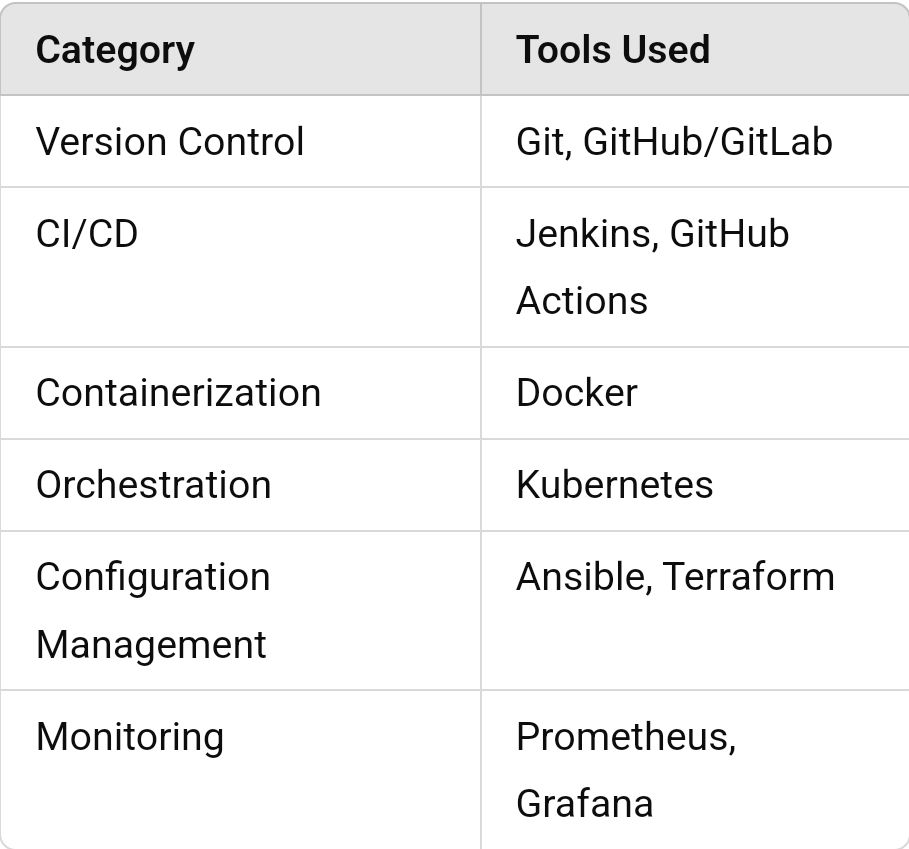Click the Kubernetes cell
This screenshot has height=849, width=909.
pos(614,485)
